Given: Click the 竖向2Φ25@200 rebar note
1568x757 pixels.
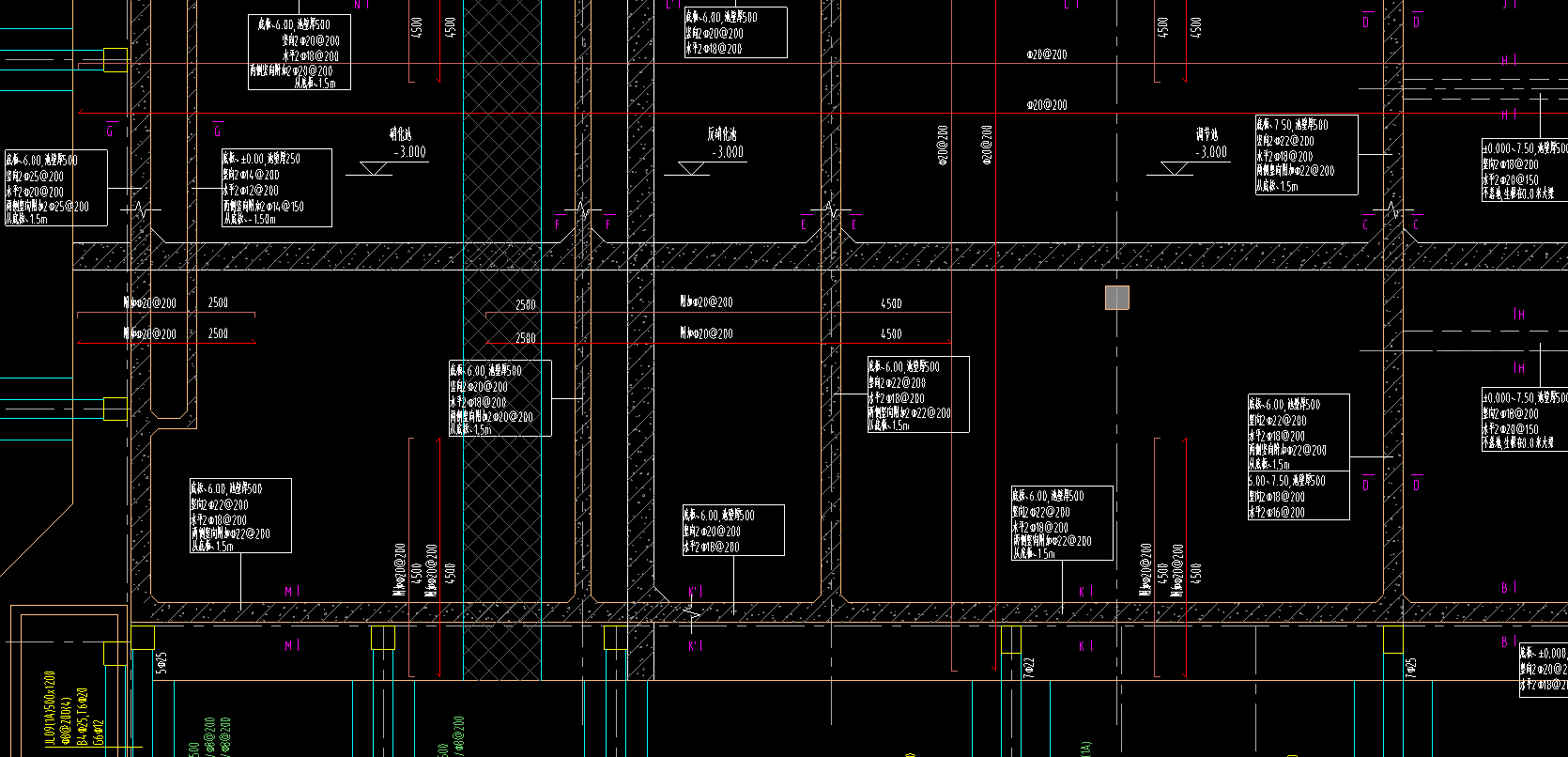Looking at the screenshot, I should point(35,176).
